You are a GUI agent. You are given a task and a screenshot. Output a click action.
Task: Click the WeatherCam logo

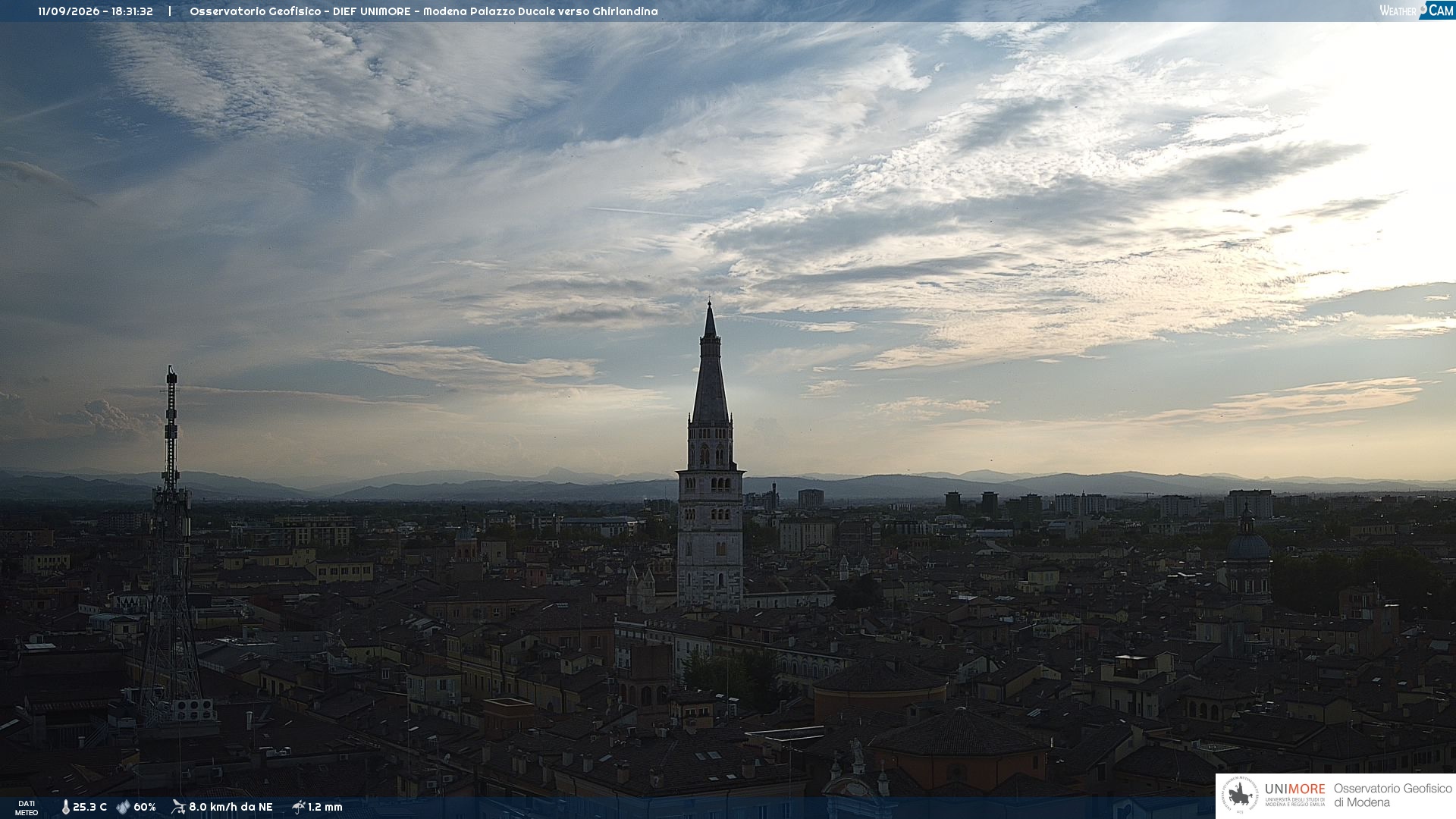(x=1417, y=11)
